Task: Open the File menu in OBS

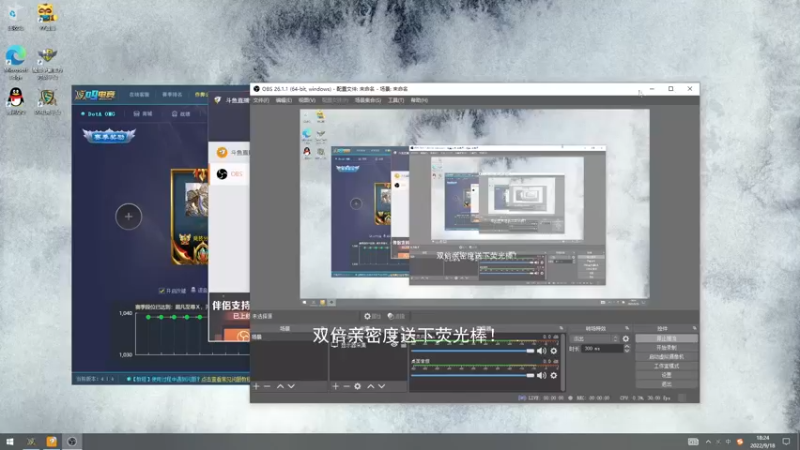Action: 261,101
